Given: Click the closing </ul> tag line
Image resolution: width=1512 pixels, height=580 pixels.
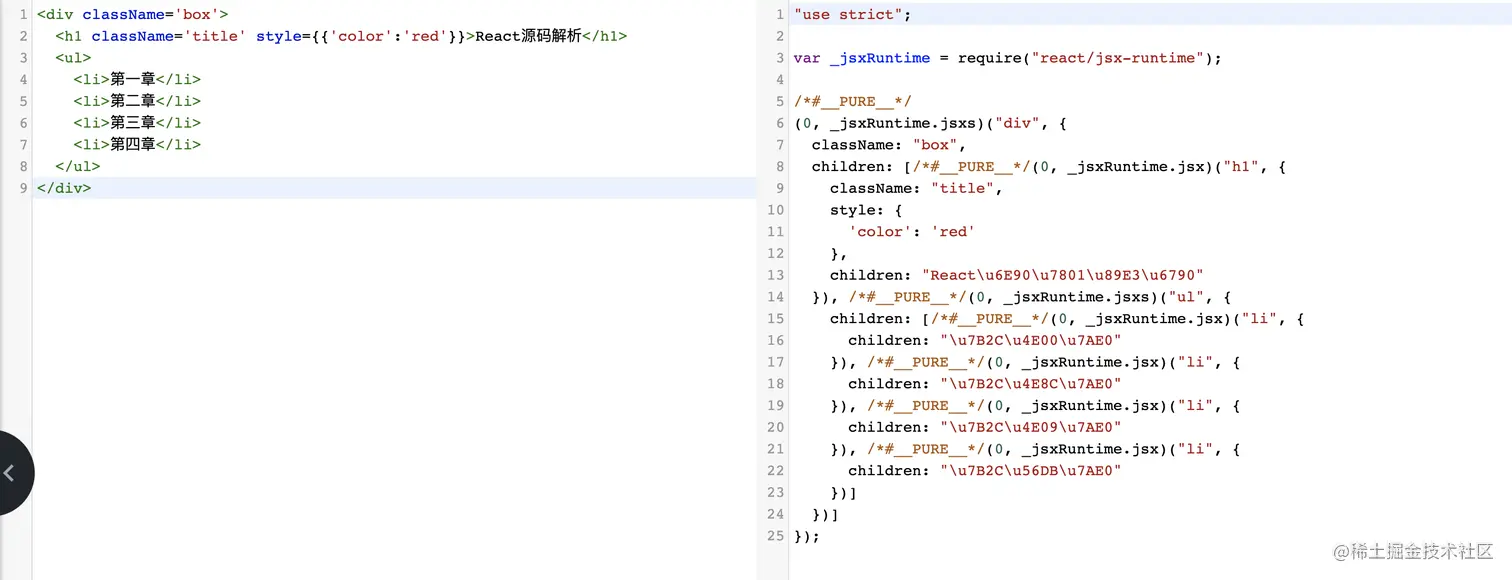Looking at the screenshot, I should pyautogui.click(x=78, y=166).
